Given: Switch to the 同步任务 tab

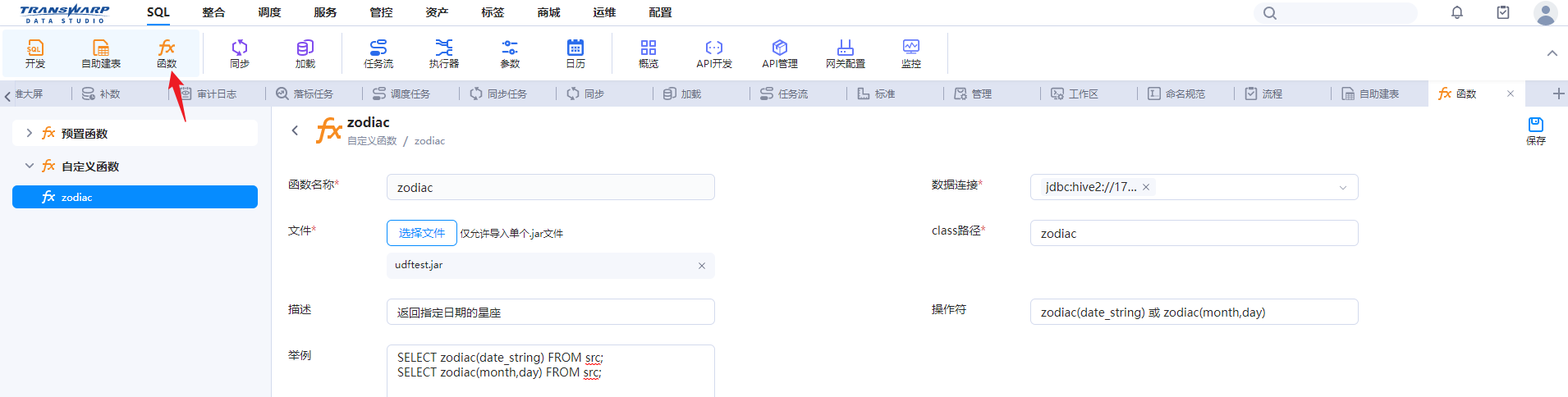Looking at the screenshot, I should tap(498, 94).
